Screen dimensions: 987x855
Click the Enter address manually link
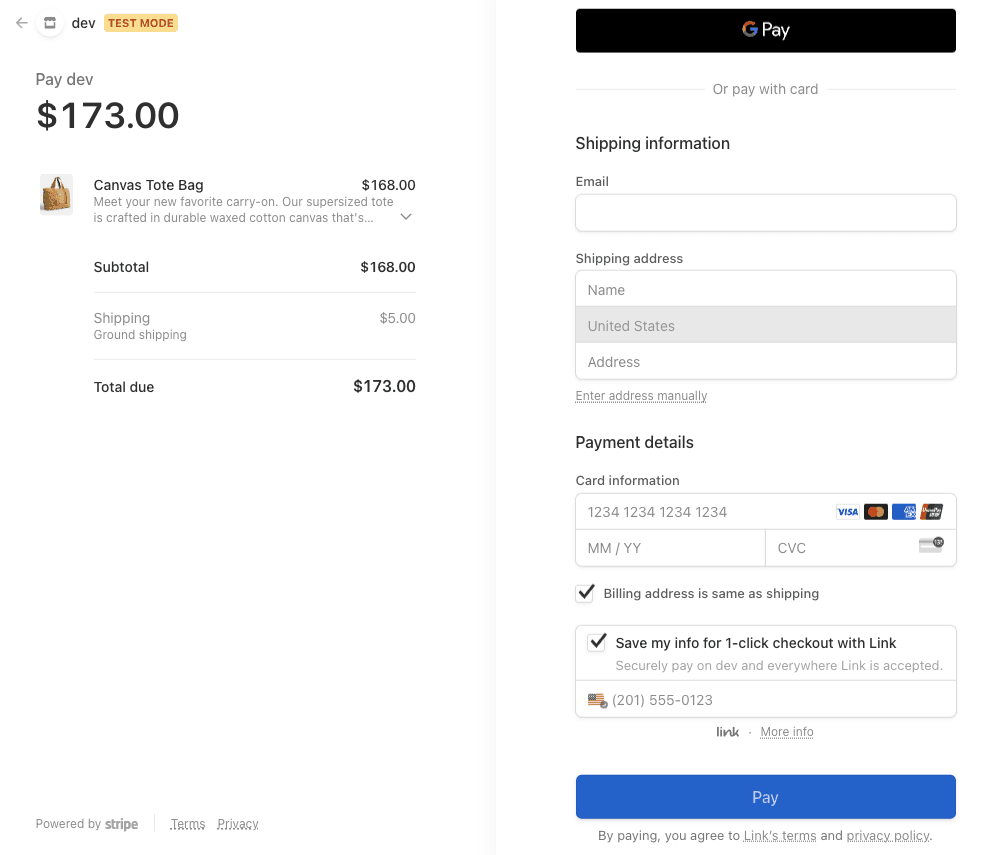click(641, 395)
